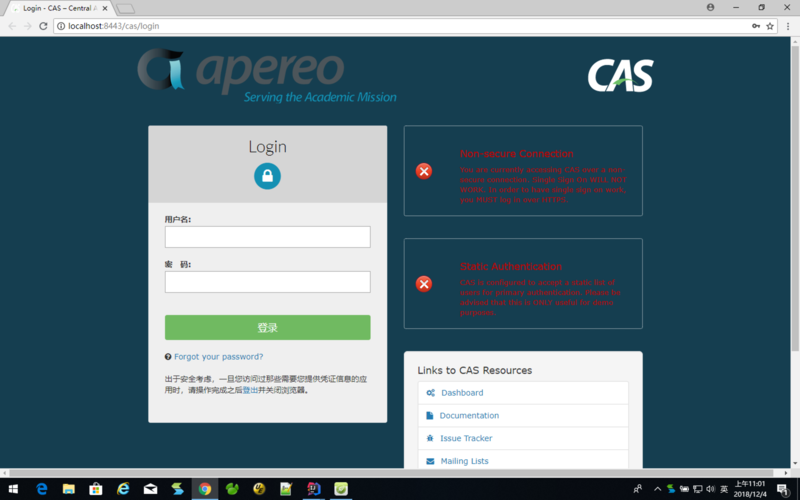Click the browser forward arrow

pos(28,26)
